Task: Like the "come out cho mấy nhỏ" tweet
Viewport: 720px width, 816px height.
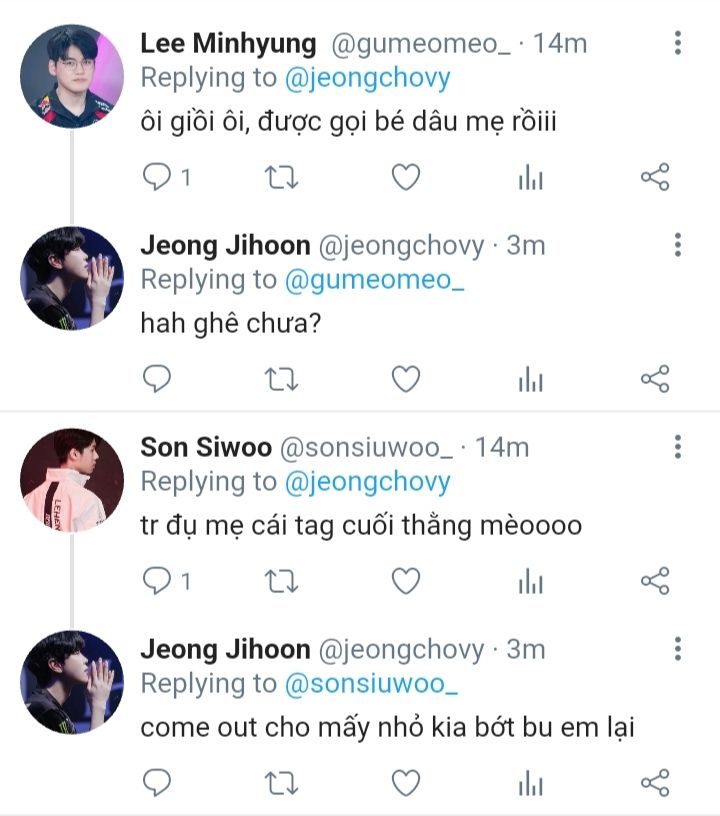Action: coord(404,782)
